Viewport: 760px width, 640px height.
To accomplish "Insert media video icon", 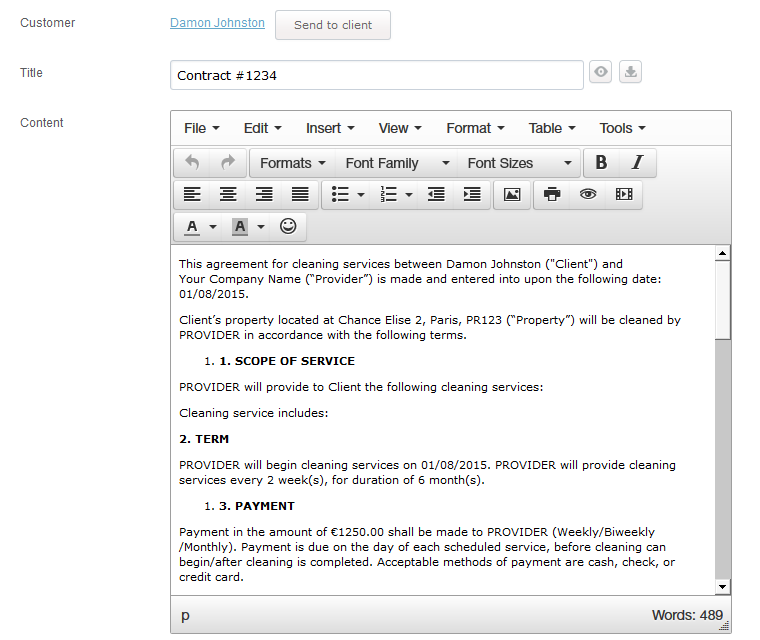I will point(624,194).
